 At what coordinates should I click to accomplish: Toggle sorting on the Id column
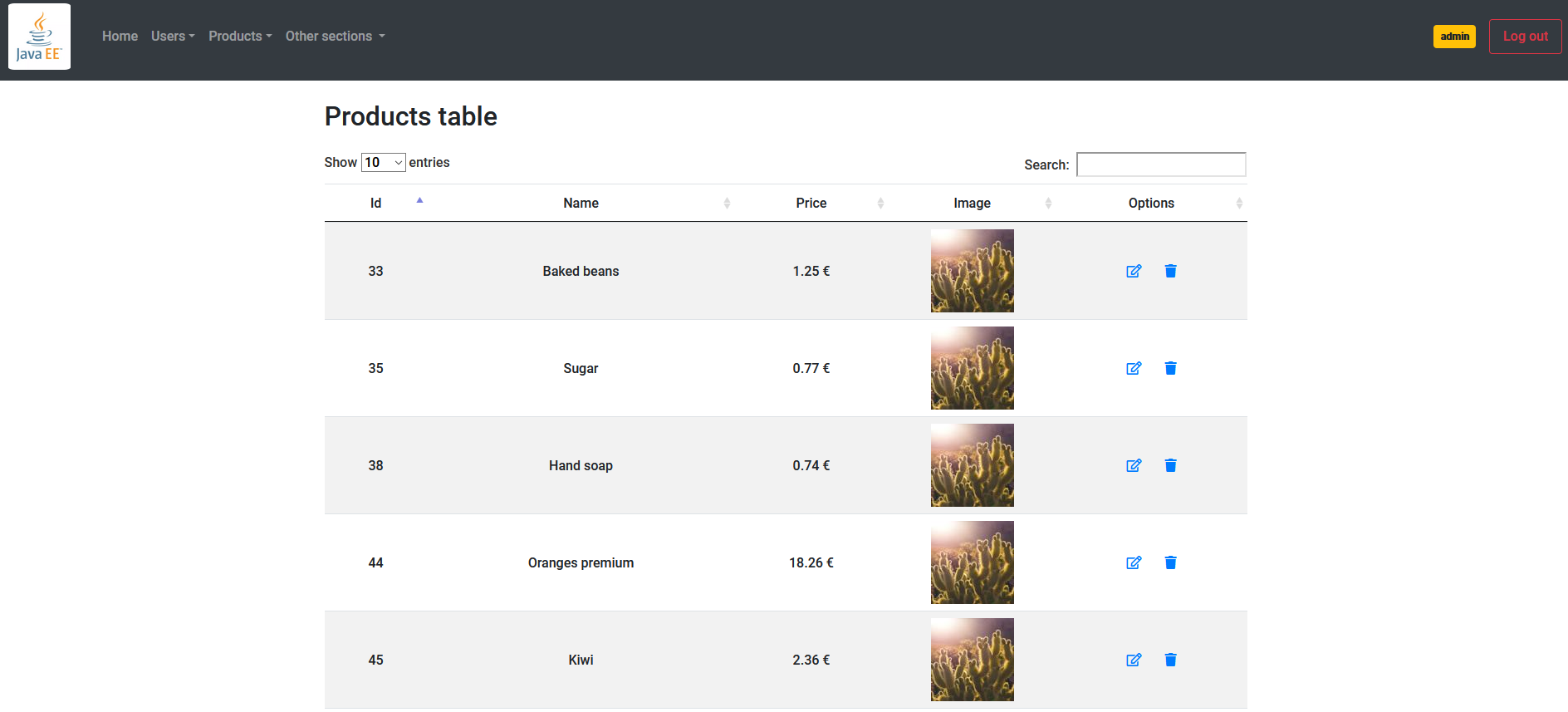point(376,204)
